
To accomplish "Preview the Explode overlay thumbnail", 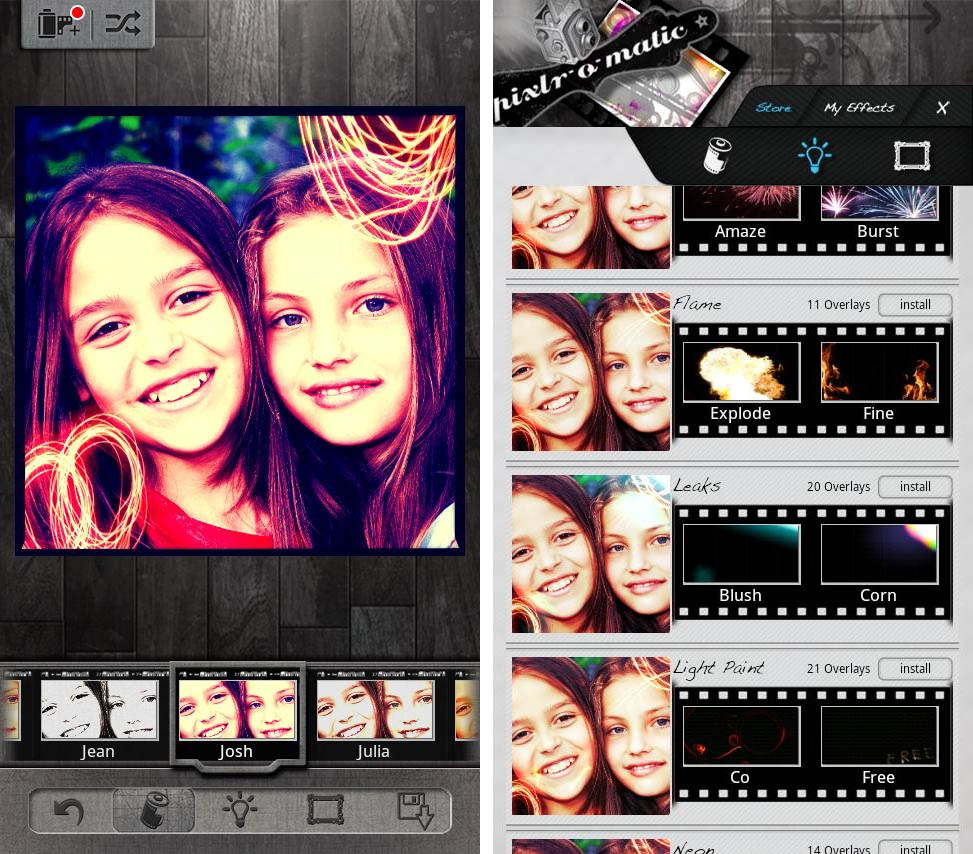I will (741, 372).
